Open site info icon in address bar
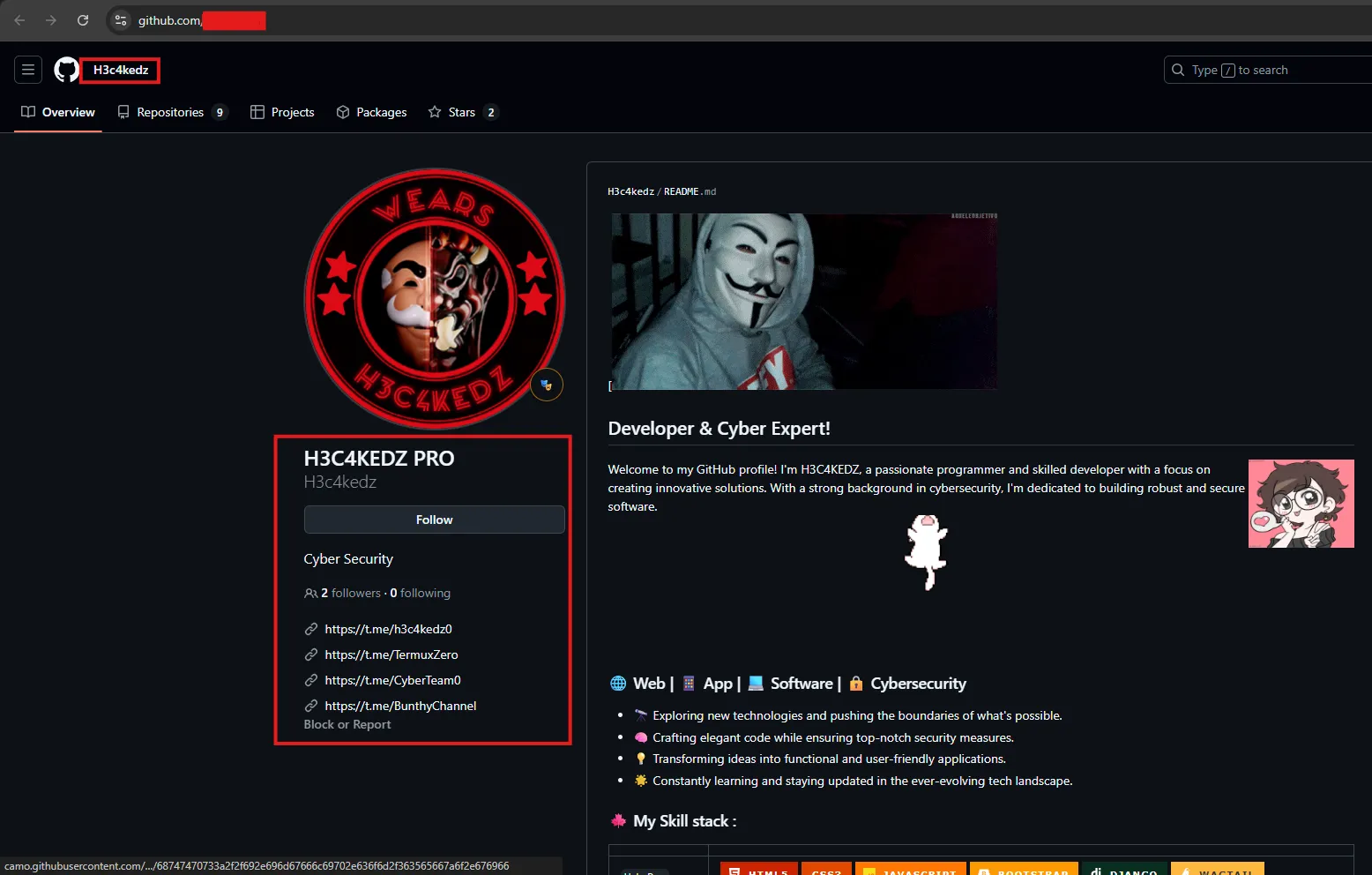 (x=121, y=20)
